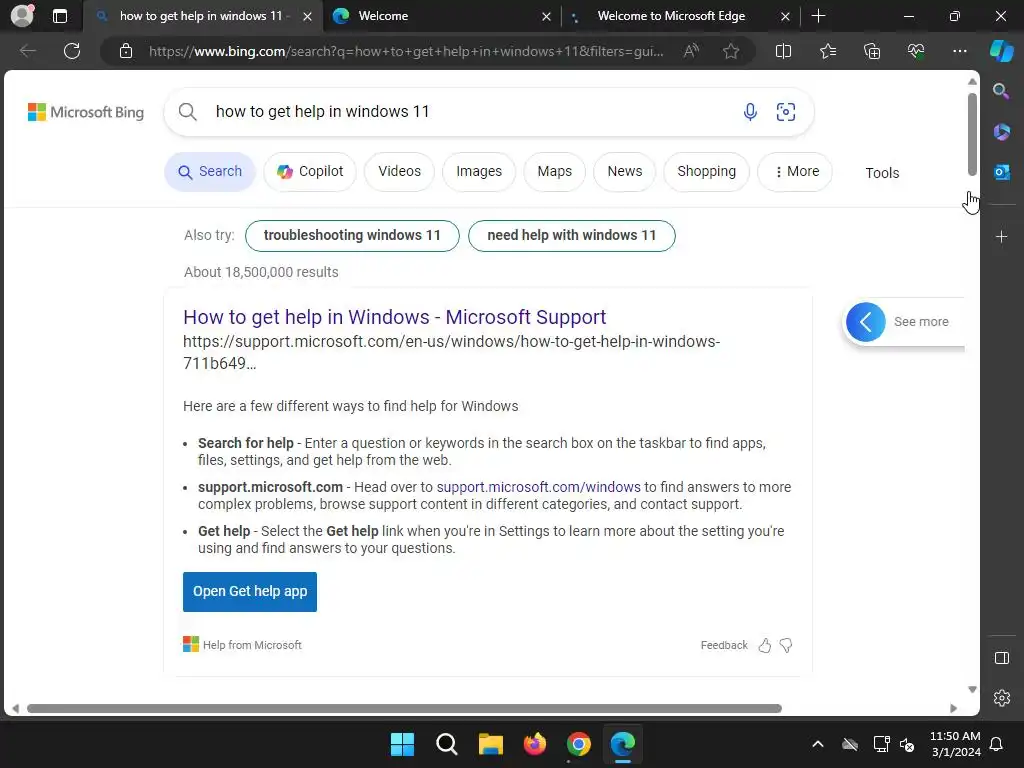Screen dimensions: 1024x768
Task: Activate Read aloud icon in address bar
Action: pyautogui.click(x=691, y=51)
